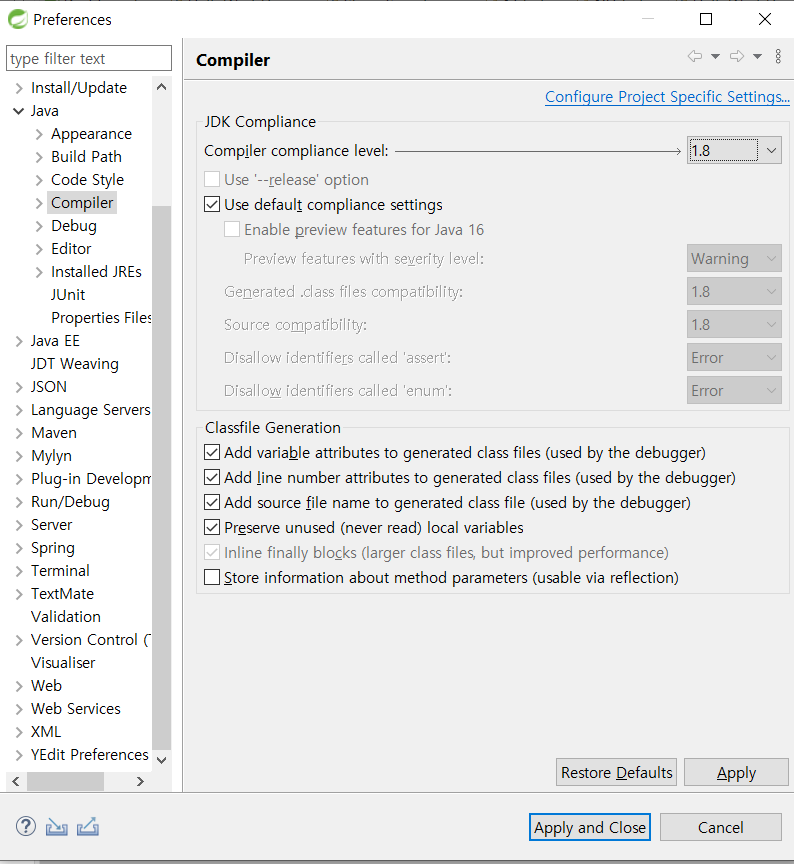This screenshot has height=864, width=794.
Task: Toggle Use '--release' option checkbox
Action: (212, 180)
